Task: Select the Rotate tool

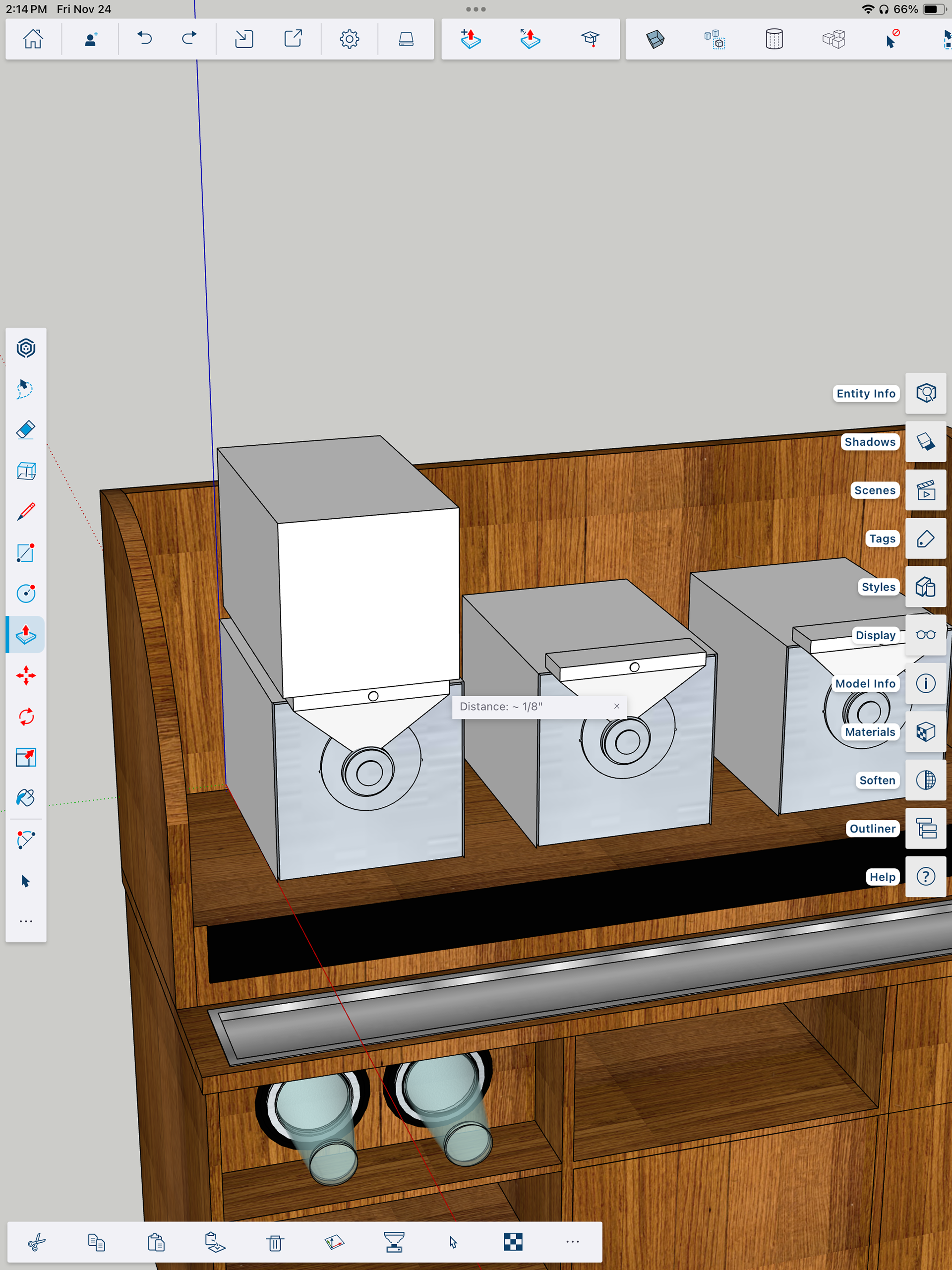Action: (x=26, y=717)
